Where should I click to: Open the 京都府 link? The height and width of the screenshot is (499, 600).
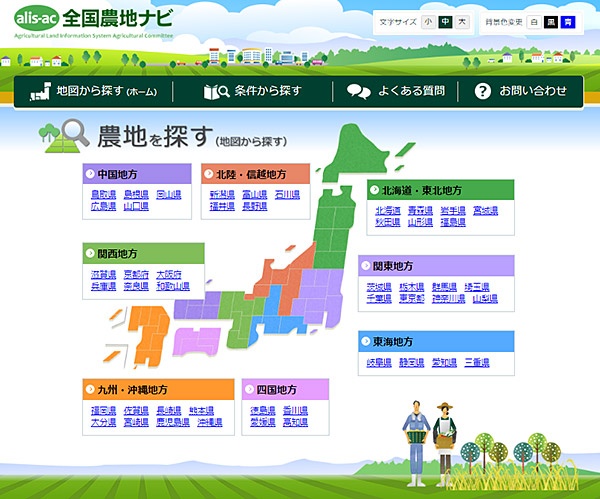pyautogui.click(x=136, y=274)
